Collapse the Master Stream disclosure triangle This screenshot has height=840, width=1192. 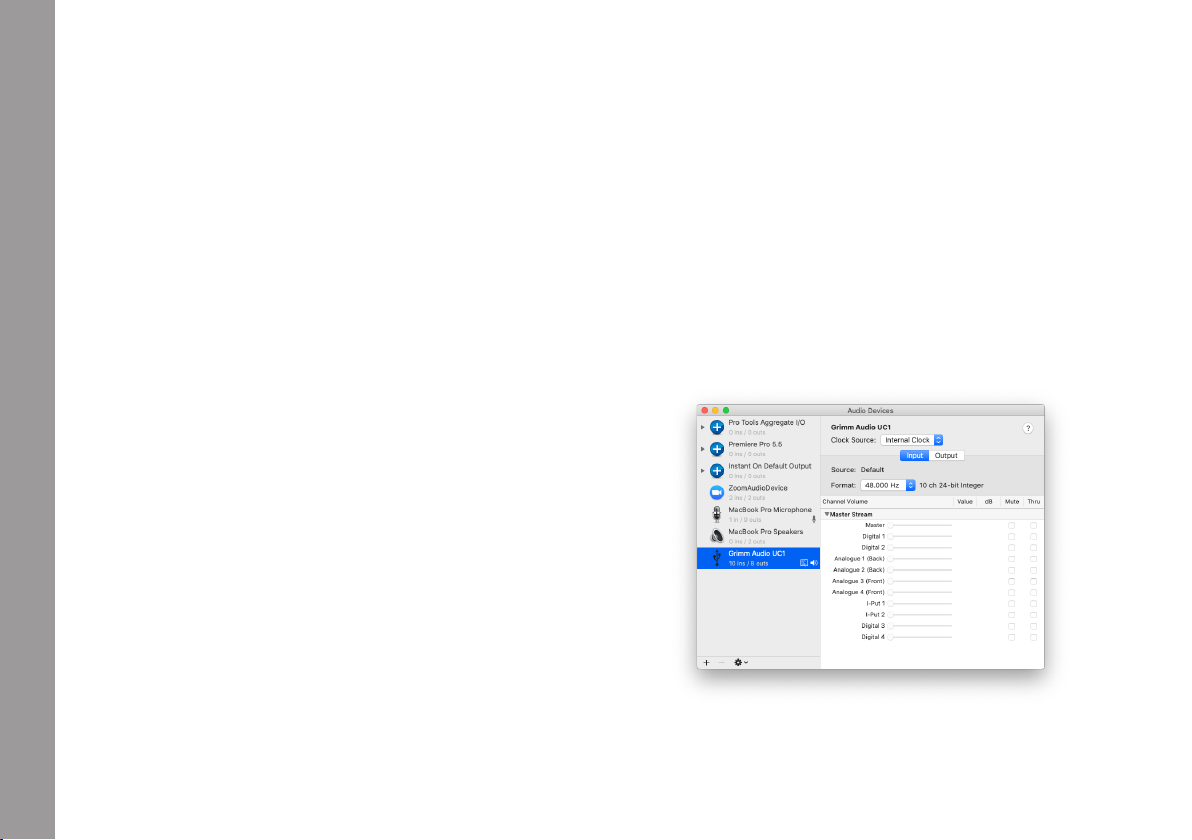pos(827,515)
